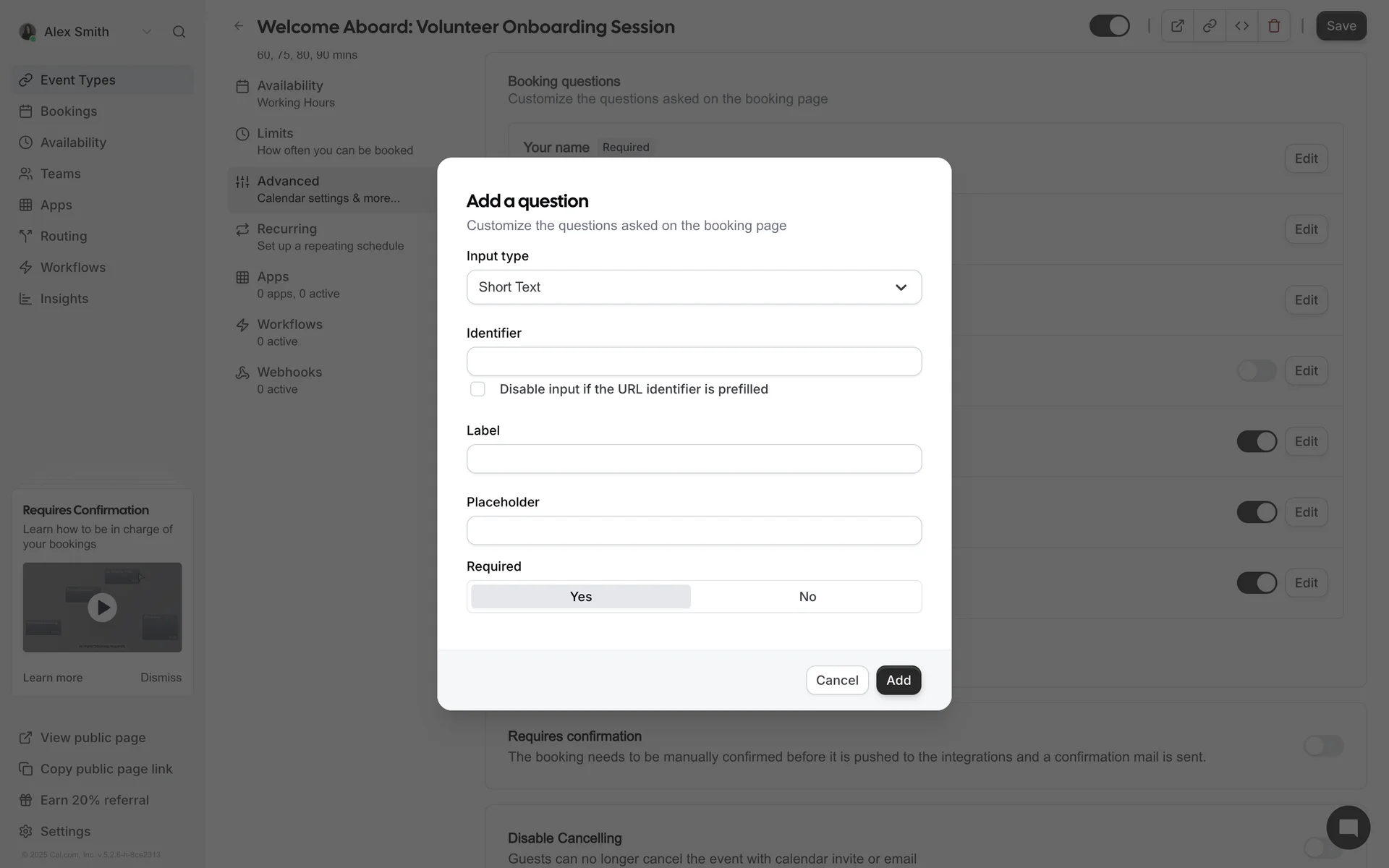Copy event link with chain icon
The height and width of the screenshot is (868, 1389).
pyautogui.click(x=1210, y=26)
